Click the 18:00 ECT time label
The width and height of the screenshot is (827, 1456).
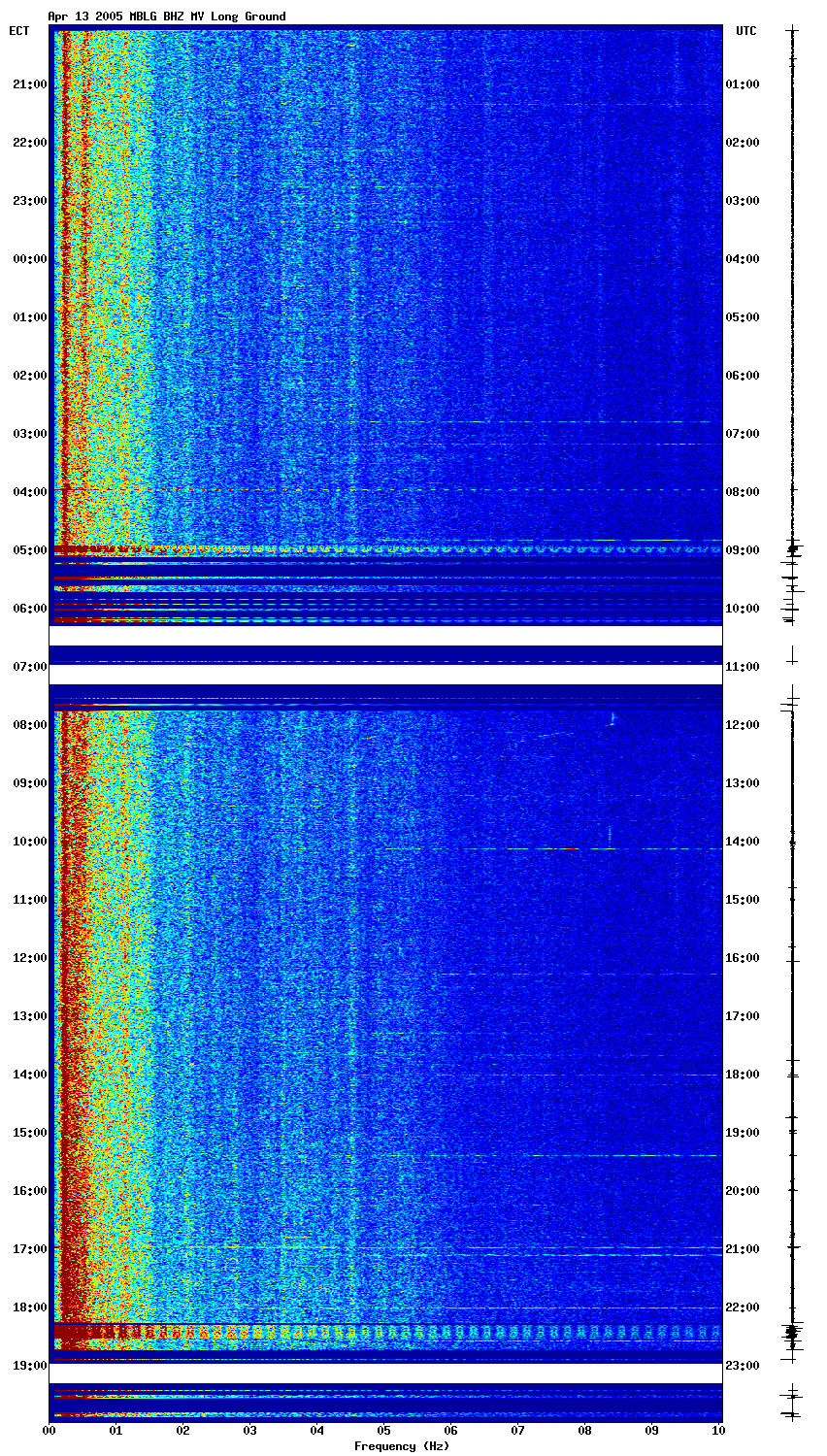[29, 1307]
